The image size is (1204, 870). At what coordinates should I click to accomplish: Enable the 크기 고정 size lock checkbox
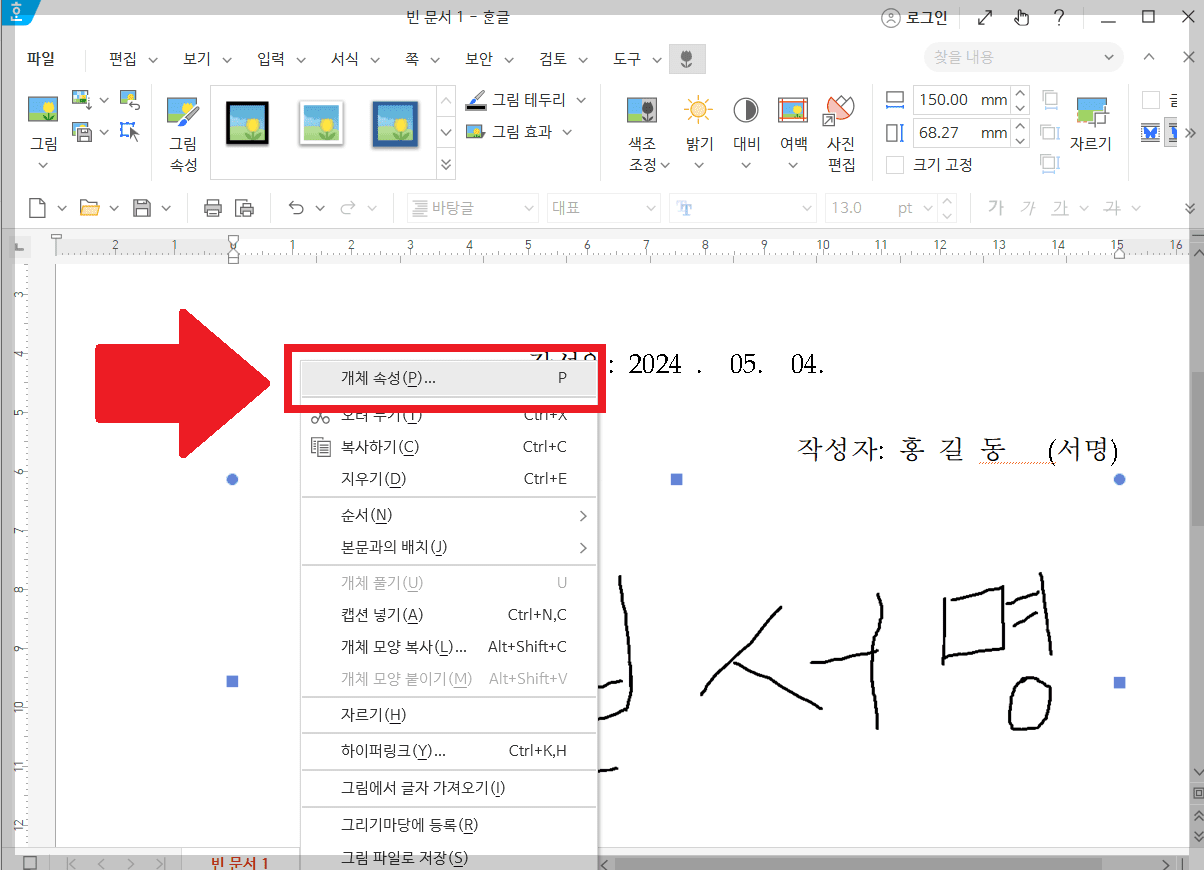(893, 164)
